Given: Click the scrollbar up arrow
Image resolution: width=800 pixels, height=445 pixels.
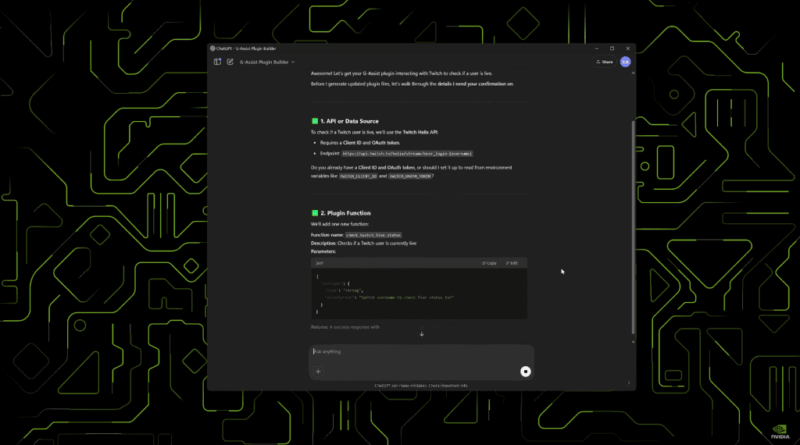Looking at the screenshot, I should (x=633, y=73).
